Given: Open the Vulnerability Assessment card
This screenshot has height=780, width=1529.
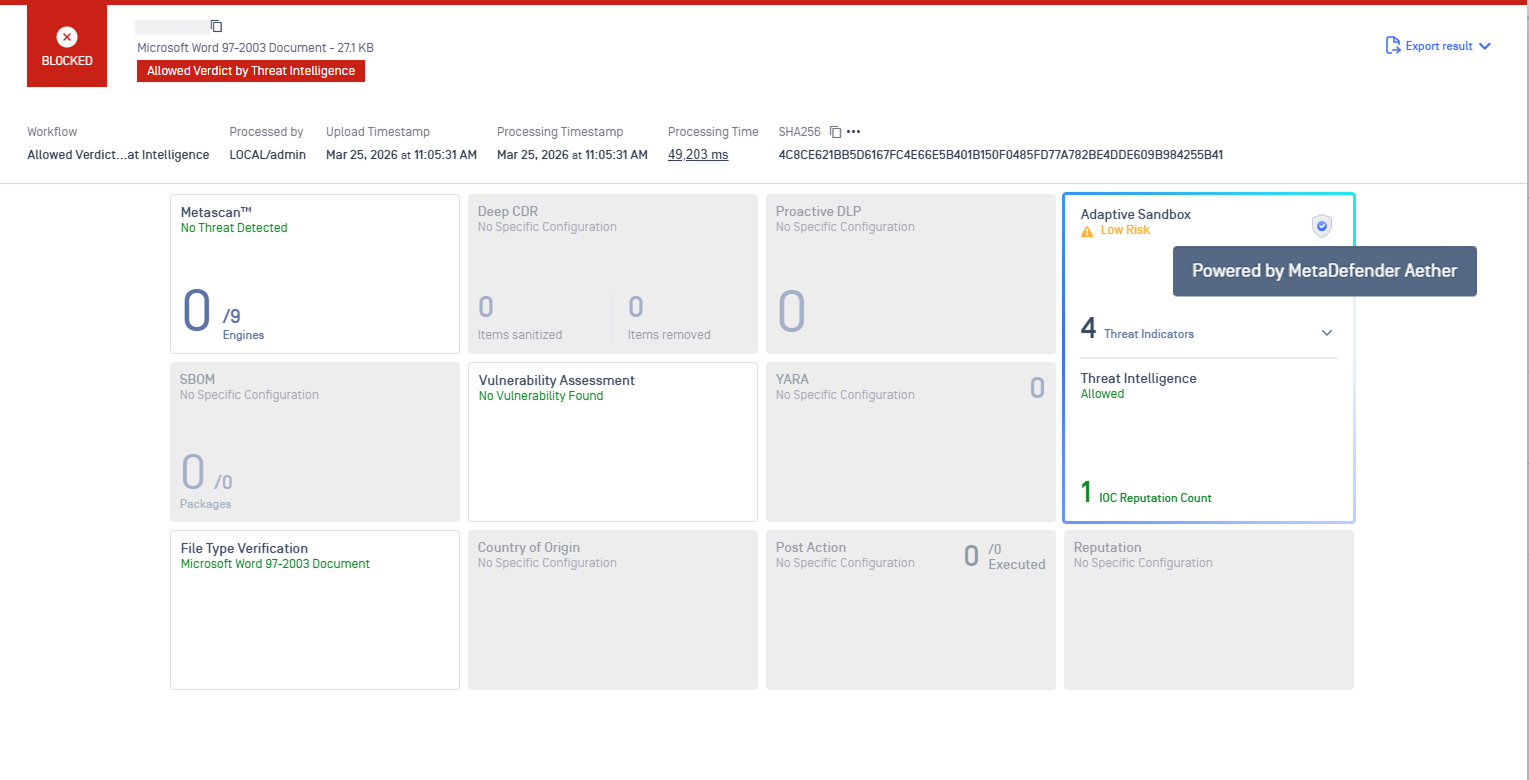Looking at the screenshot, I should [x=612, y=441].
